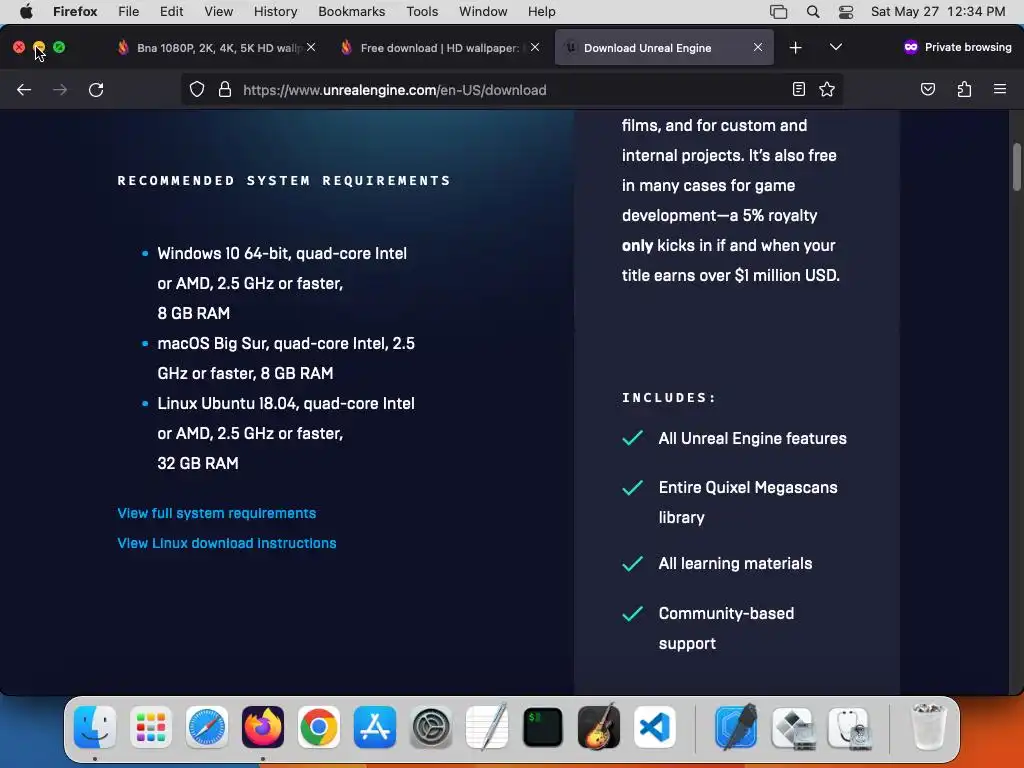Click the "All Unreal Engine features" item

tap(752, 438)
